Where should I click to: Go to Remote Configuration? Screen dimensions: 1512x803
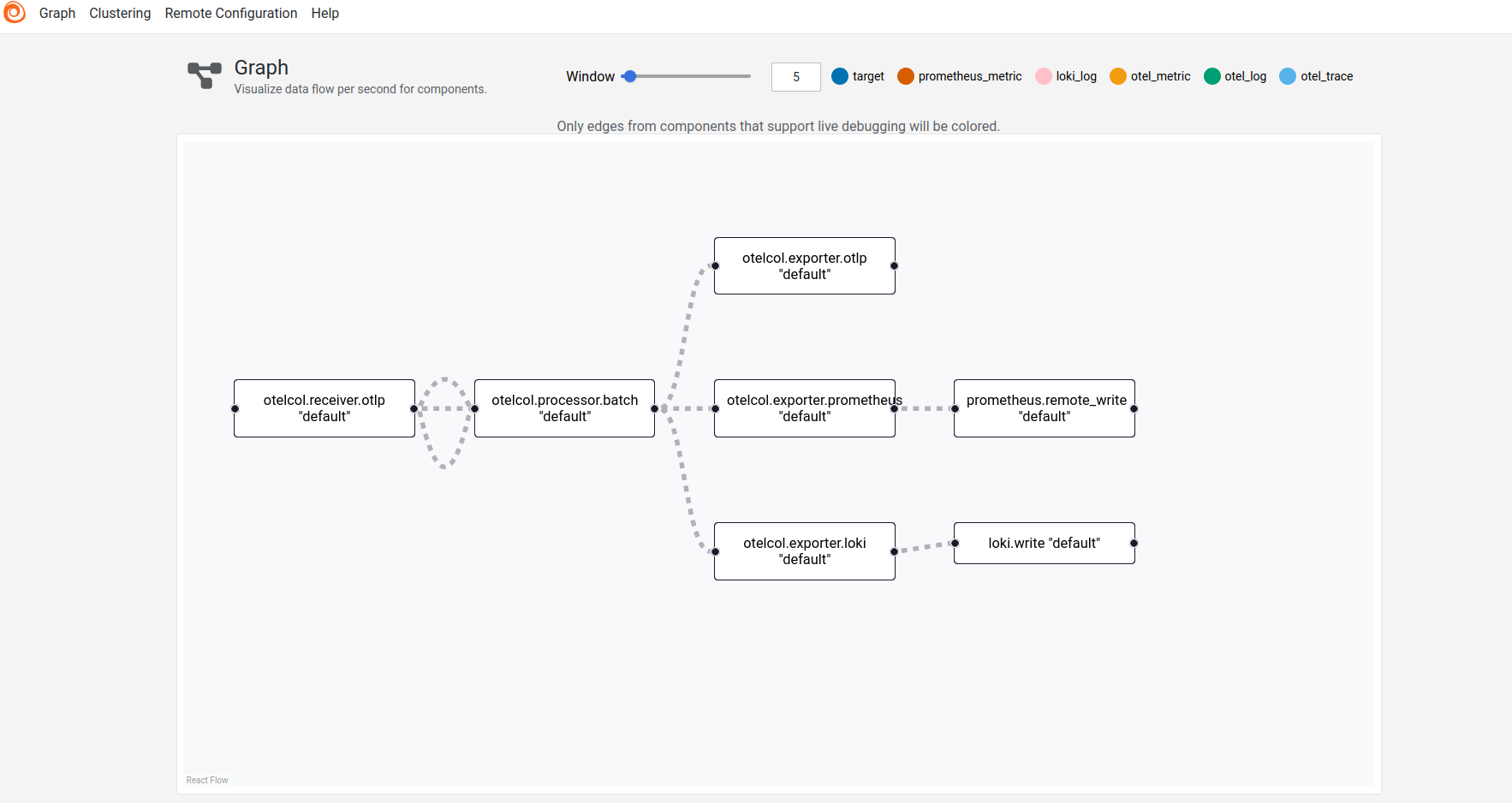[231, 14]
